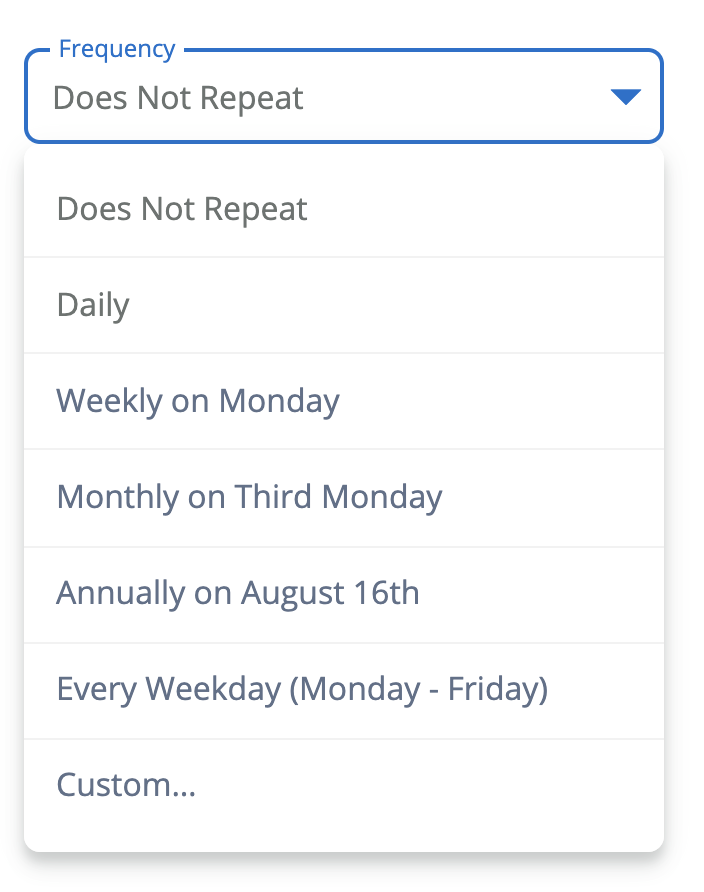Image resolution: width=704 pixels, height=892 pixels.
Task: Select Weekly on Monday
Action: coord(198,401)
